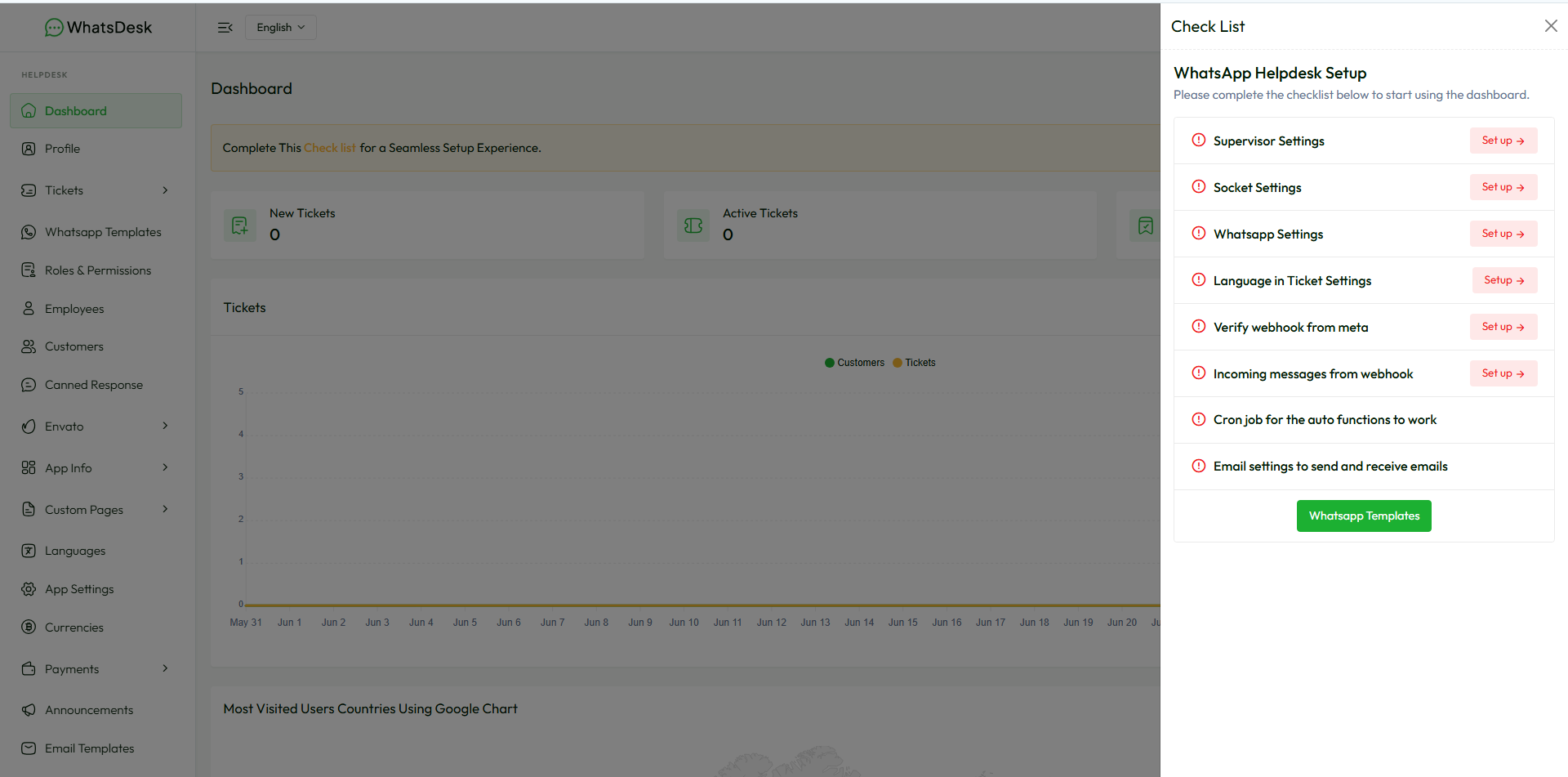Open the Customers menu item
Screen dimensions: 1568x777
[96, 346]
